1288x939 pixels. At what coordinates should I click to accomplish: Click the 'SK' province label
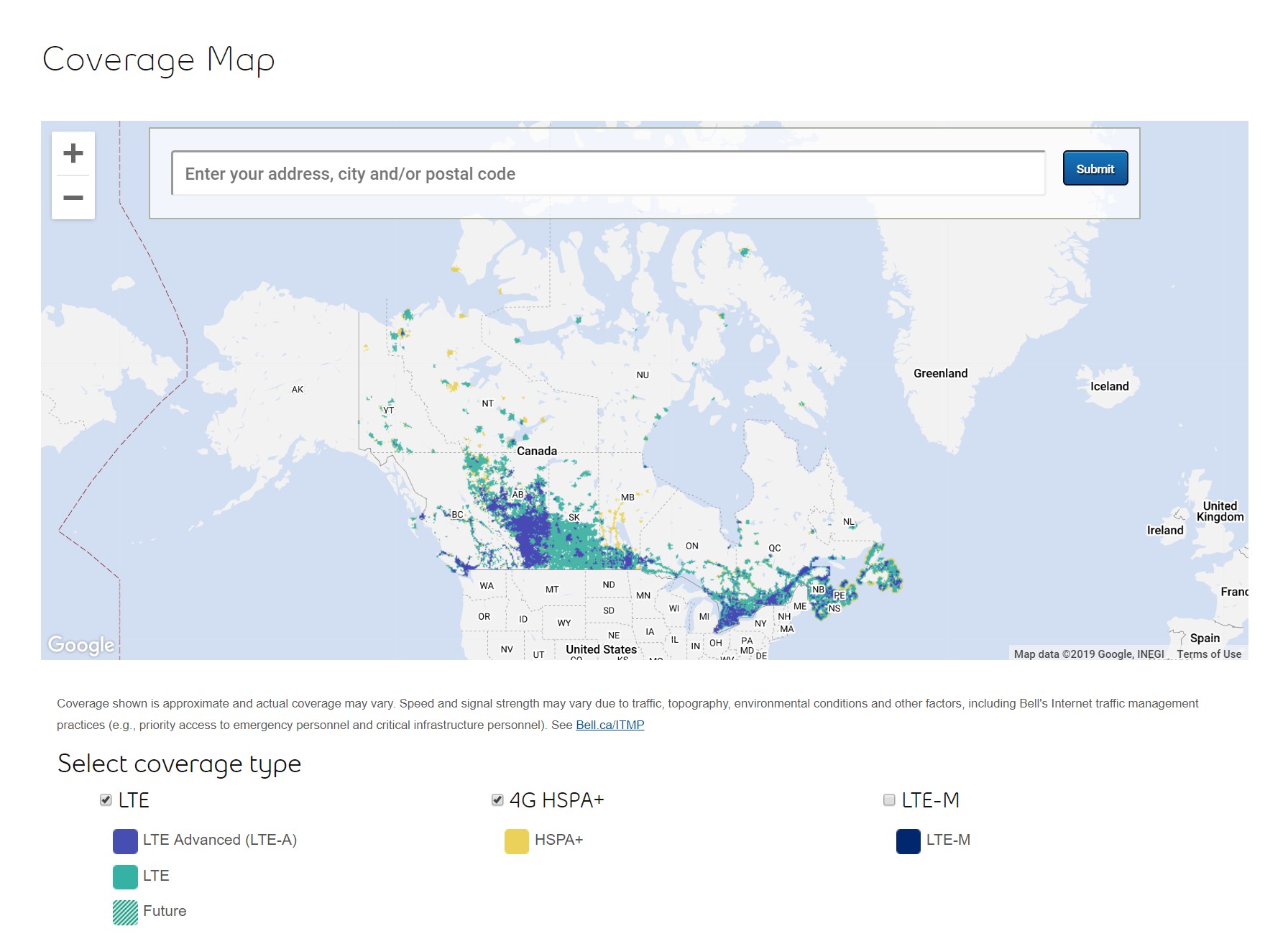(574, 517)
